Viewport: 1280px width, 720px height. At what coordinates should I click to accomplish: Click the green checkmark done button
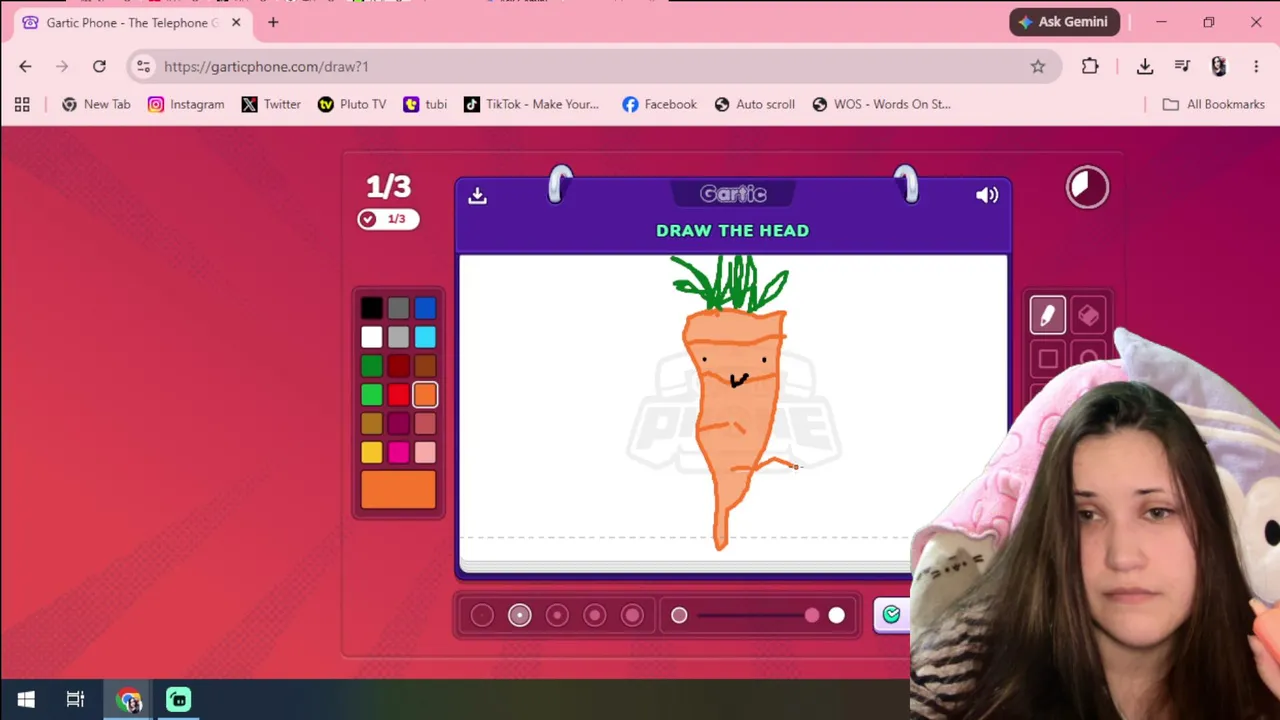click(891, 615)
